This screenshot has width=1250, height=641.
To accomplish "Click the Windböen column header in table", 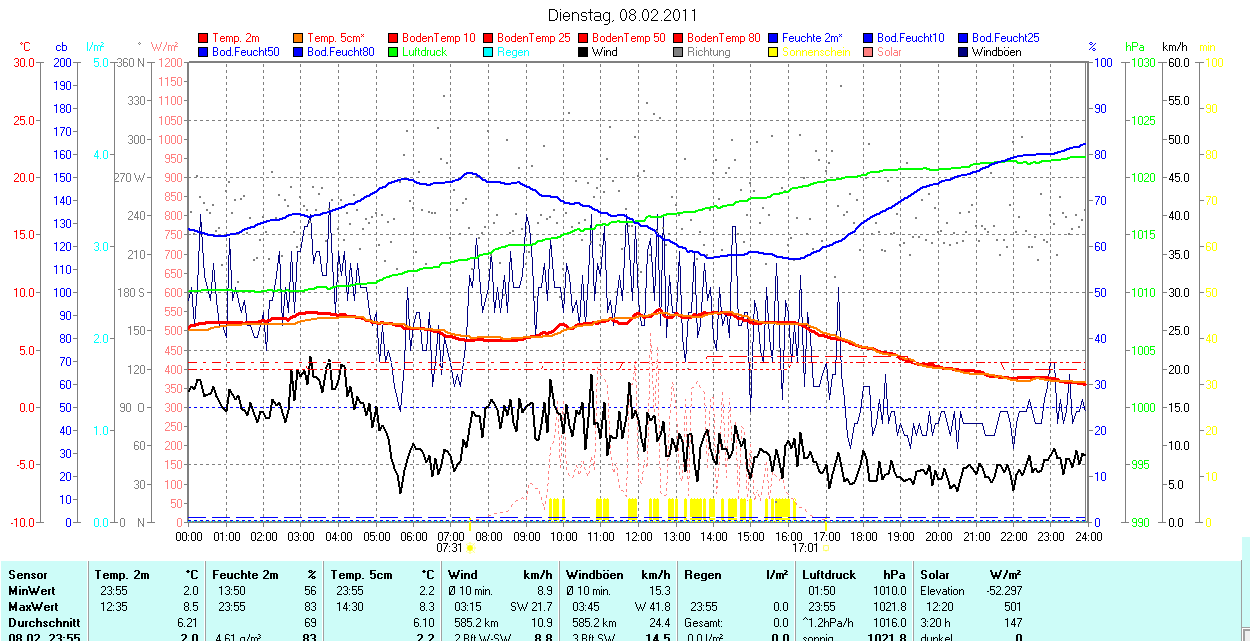I will pyautogui.click(x=594, y=575).
